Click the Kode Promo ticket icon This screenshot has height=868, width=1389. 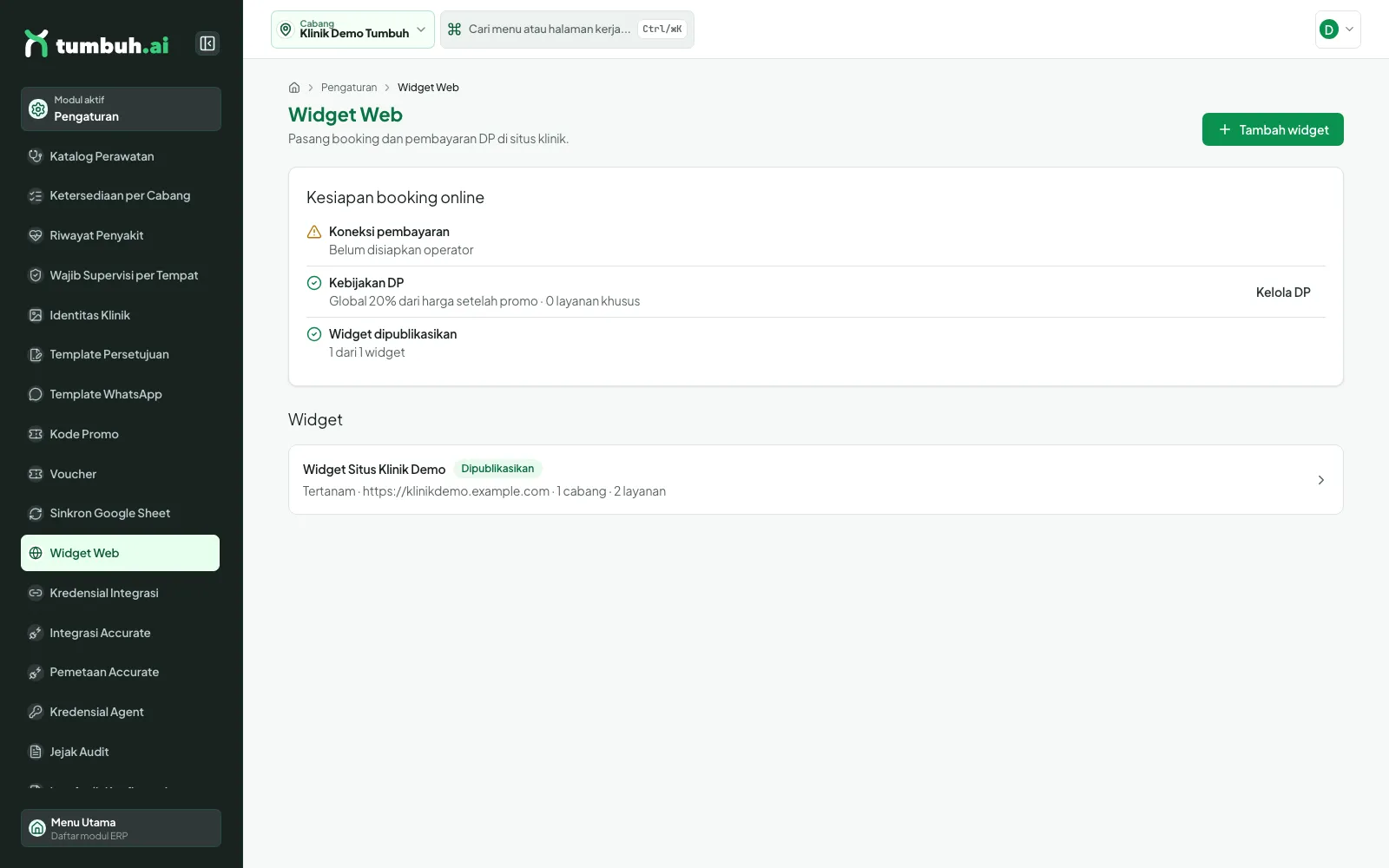(36, 434)
